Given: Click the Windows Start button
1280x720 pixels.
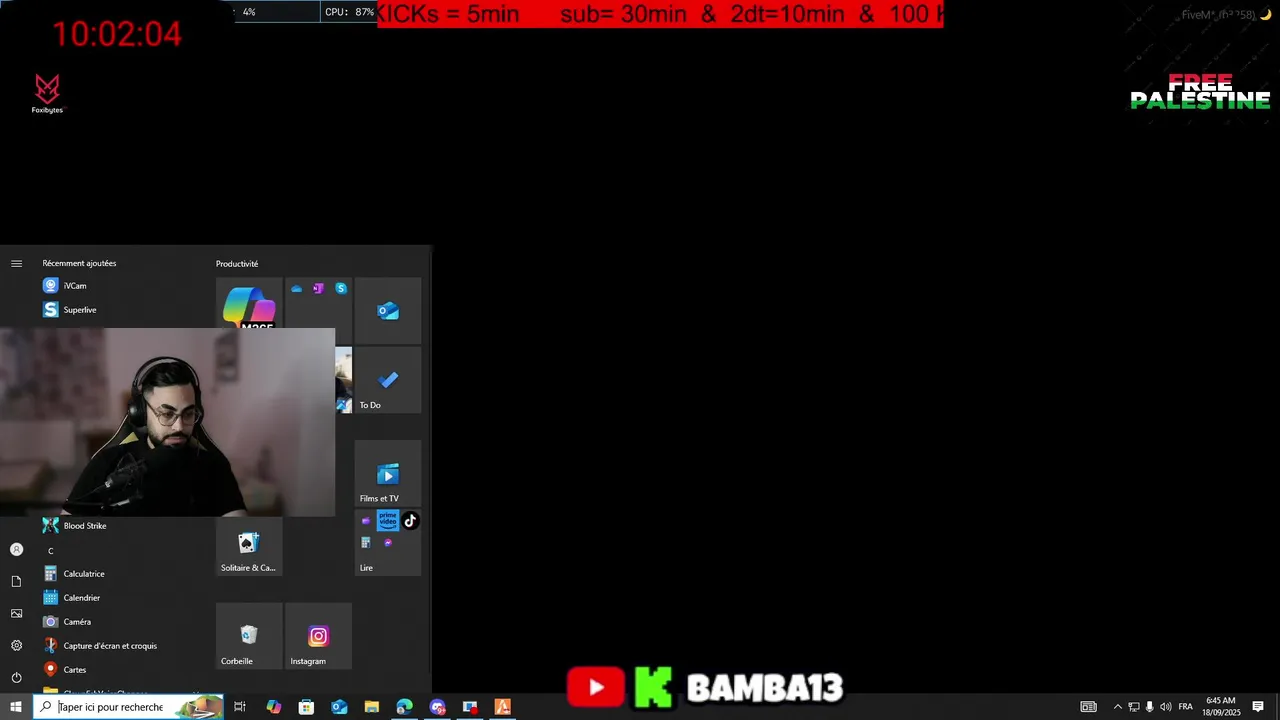Looking at the screenshot, I should (x=16, y=707).
